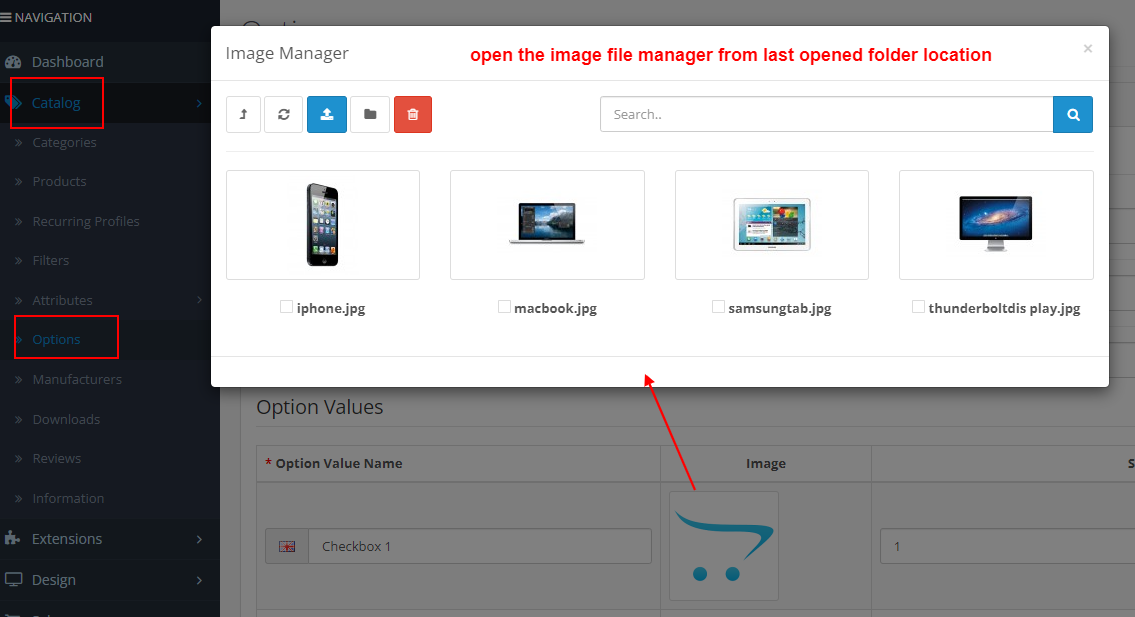Refresh the Image Manager file list

click(283, 114)
